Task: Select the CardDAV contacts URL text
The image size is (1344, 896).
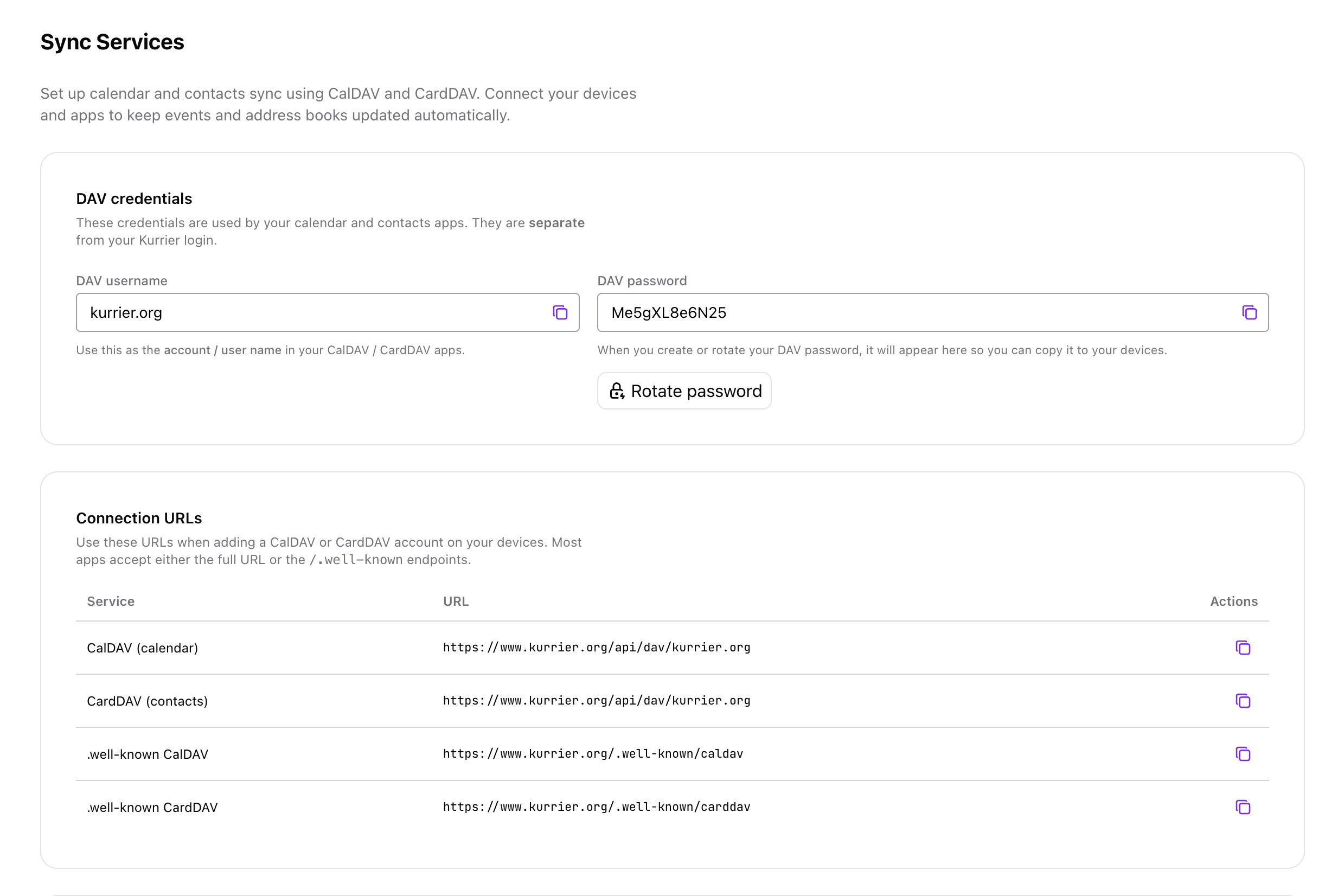Action: coord(596,701)
